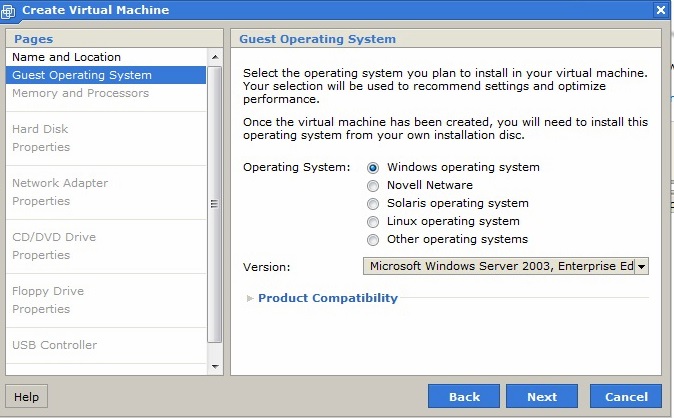The width and height of the screenshot is (674, 418).
Task: Click the Pages list scroll up arrow
Action: pyautogui.click(x=215, y=57)
